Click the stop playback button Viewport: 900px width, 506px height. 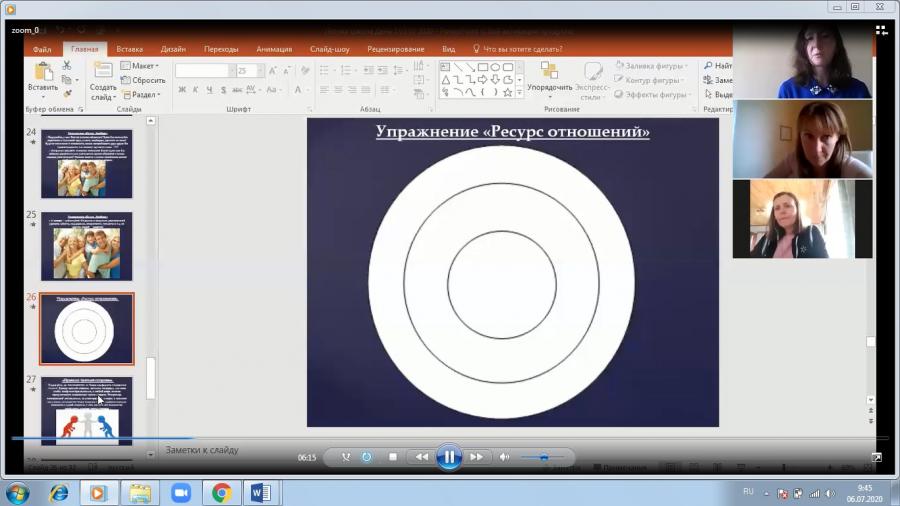click(x=393, y=457)
